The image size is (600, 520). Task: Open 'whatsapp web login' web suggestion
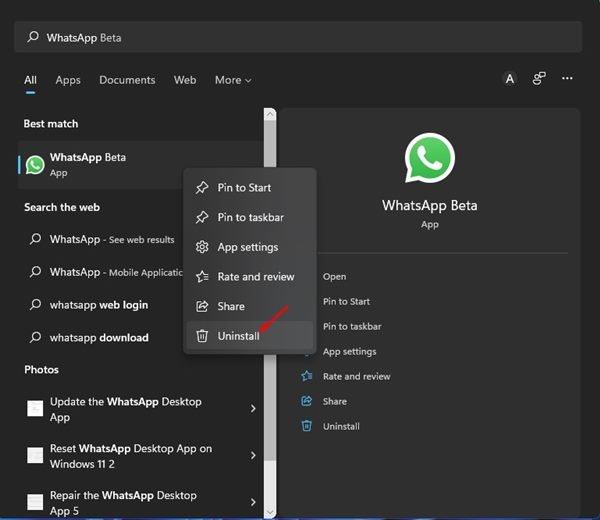(x=99, y=305)
